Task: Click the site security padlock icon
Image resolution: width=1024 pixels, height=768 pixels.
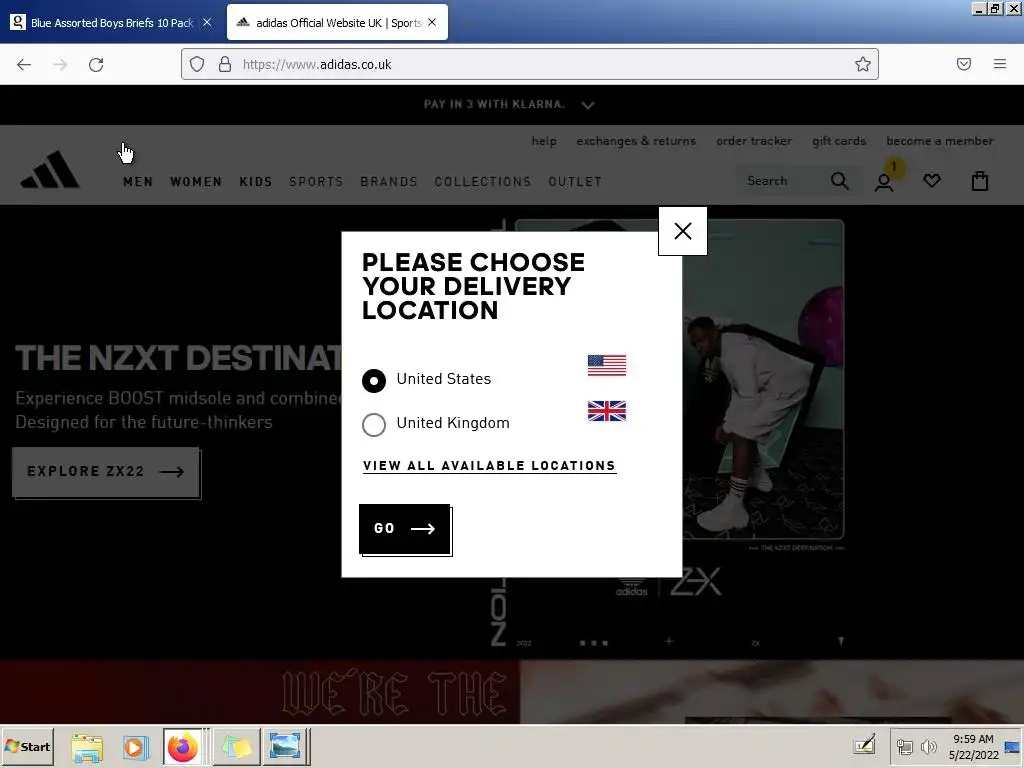Action: tap(225, 64)
